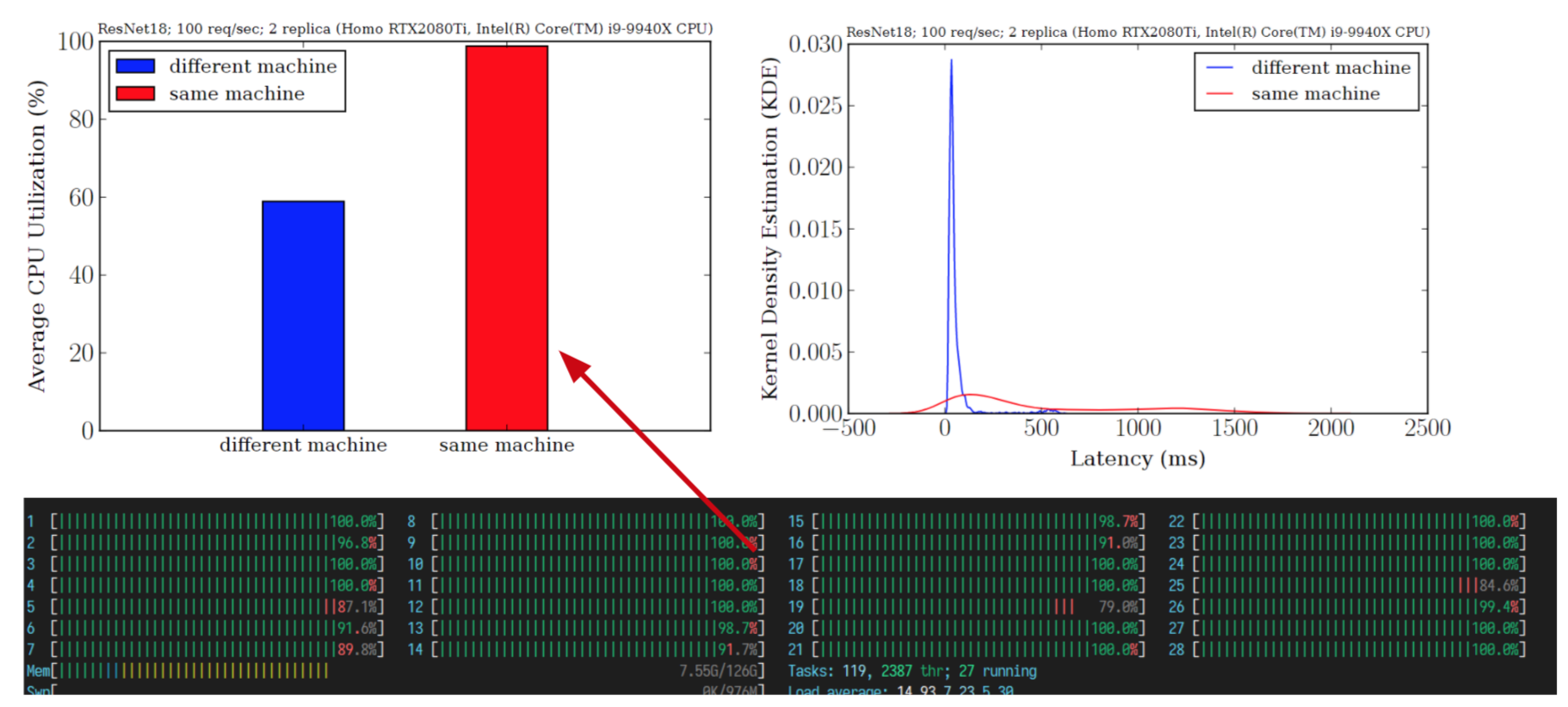Click the '60' tick on CPU utilization axis
This screenshot has height=707, width=1568.
(x=81, y=198)
